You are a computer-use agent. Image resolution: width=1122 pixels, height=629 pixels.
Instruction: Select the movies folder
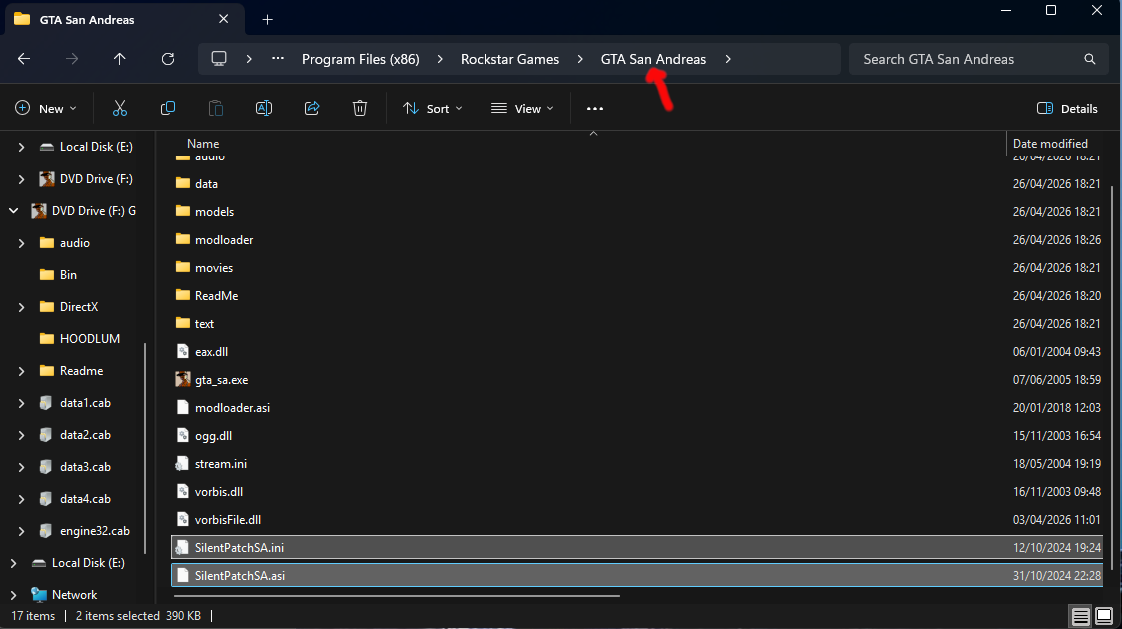tap(637, 267)
